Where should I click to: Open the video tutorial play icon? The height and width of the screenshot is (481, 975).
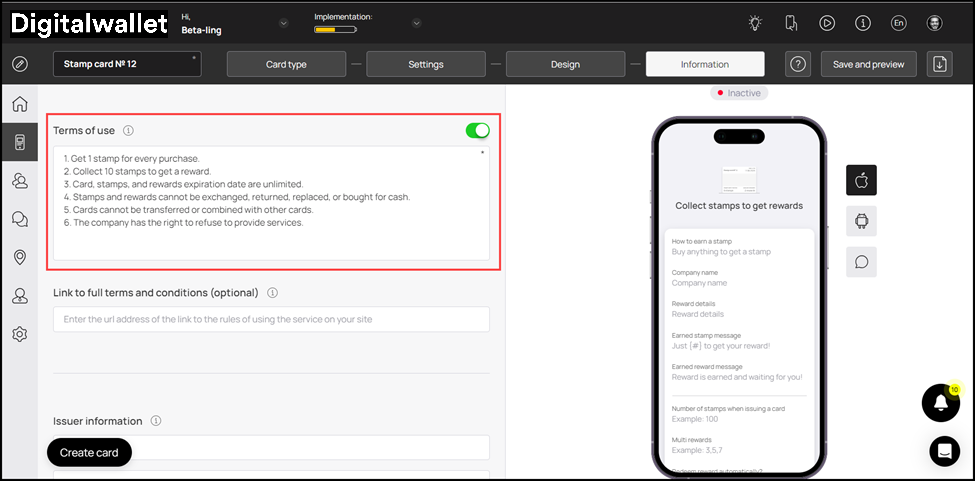pyautogui.click(x=827, y=23)
